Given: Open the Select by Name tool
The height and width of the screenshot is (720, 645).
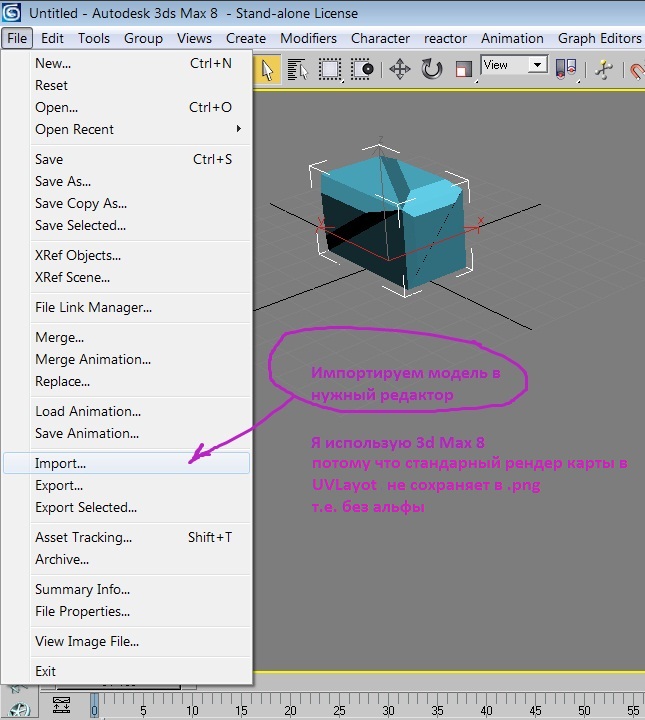Looking at the screenshot, I should [298, 69].
